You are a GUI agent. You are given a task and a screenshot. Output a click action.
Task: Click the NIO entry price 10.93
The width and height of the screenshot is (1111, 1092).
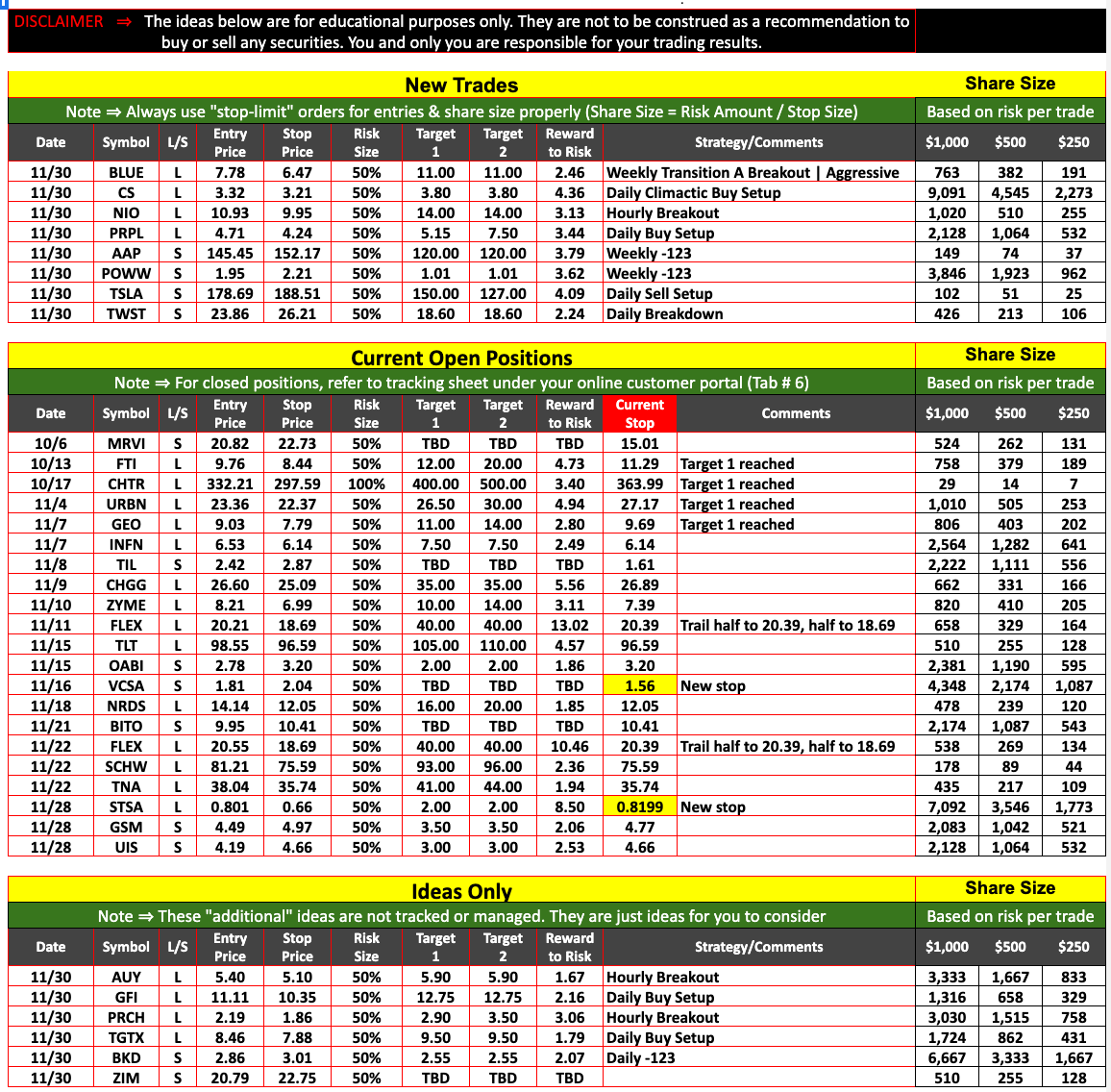coord(230,213)
